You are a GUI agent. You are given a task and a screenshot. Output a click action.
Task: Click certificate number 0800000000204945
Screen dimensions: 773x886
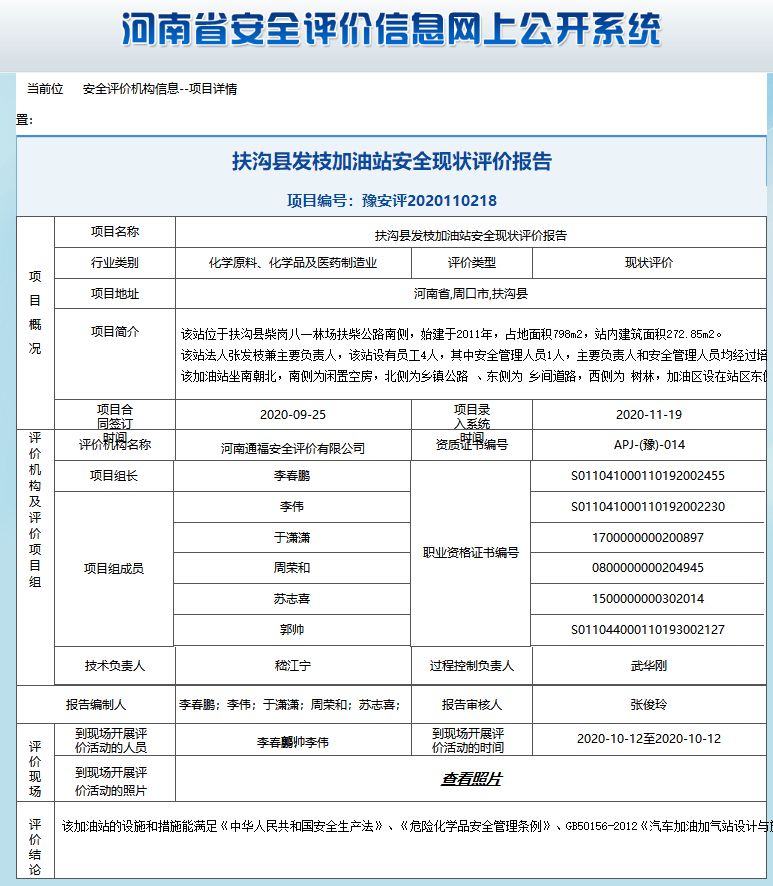[x=648, y=568]
